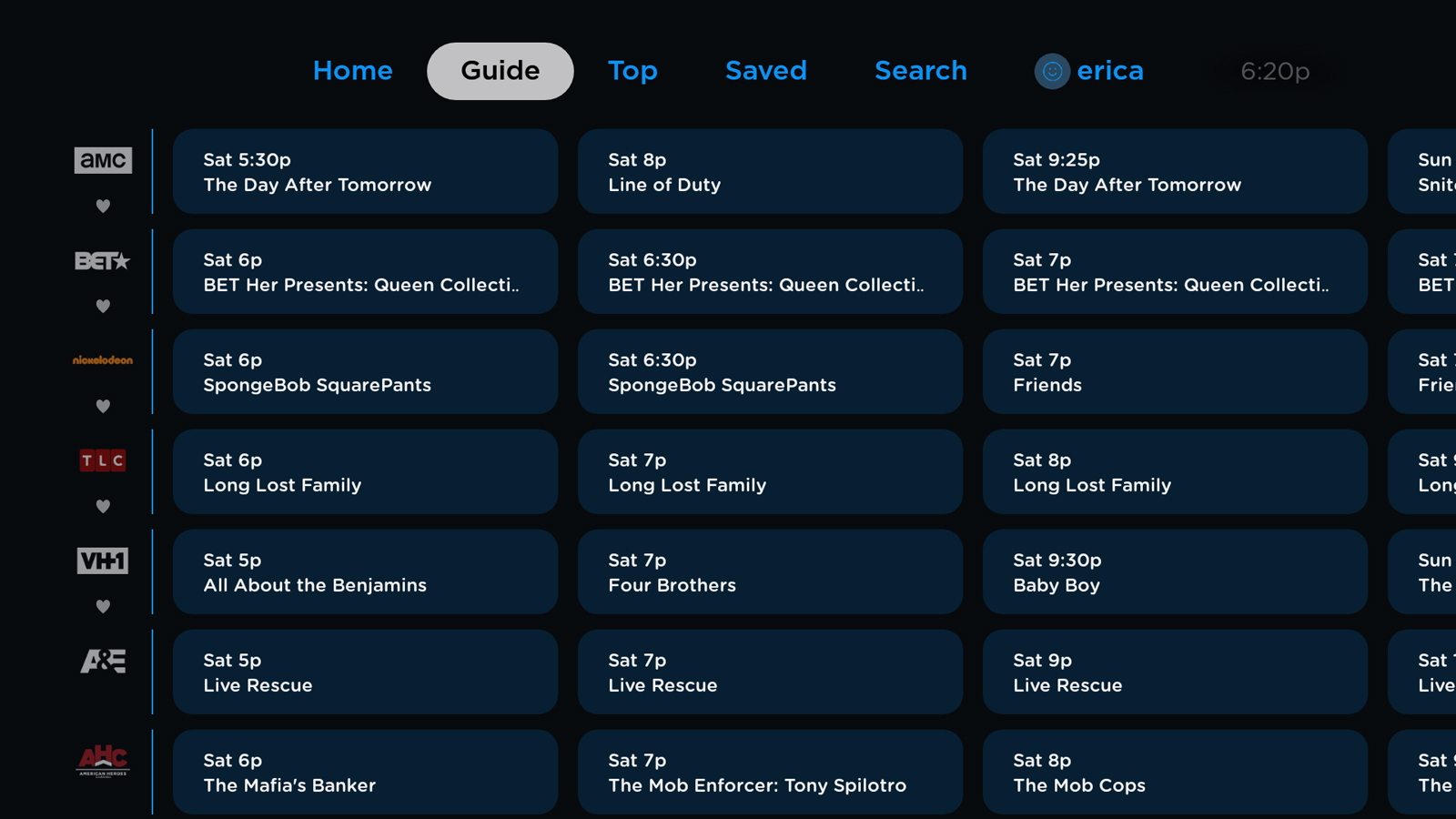Select the VH1 channel icon

(x=103, y=561)
